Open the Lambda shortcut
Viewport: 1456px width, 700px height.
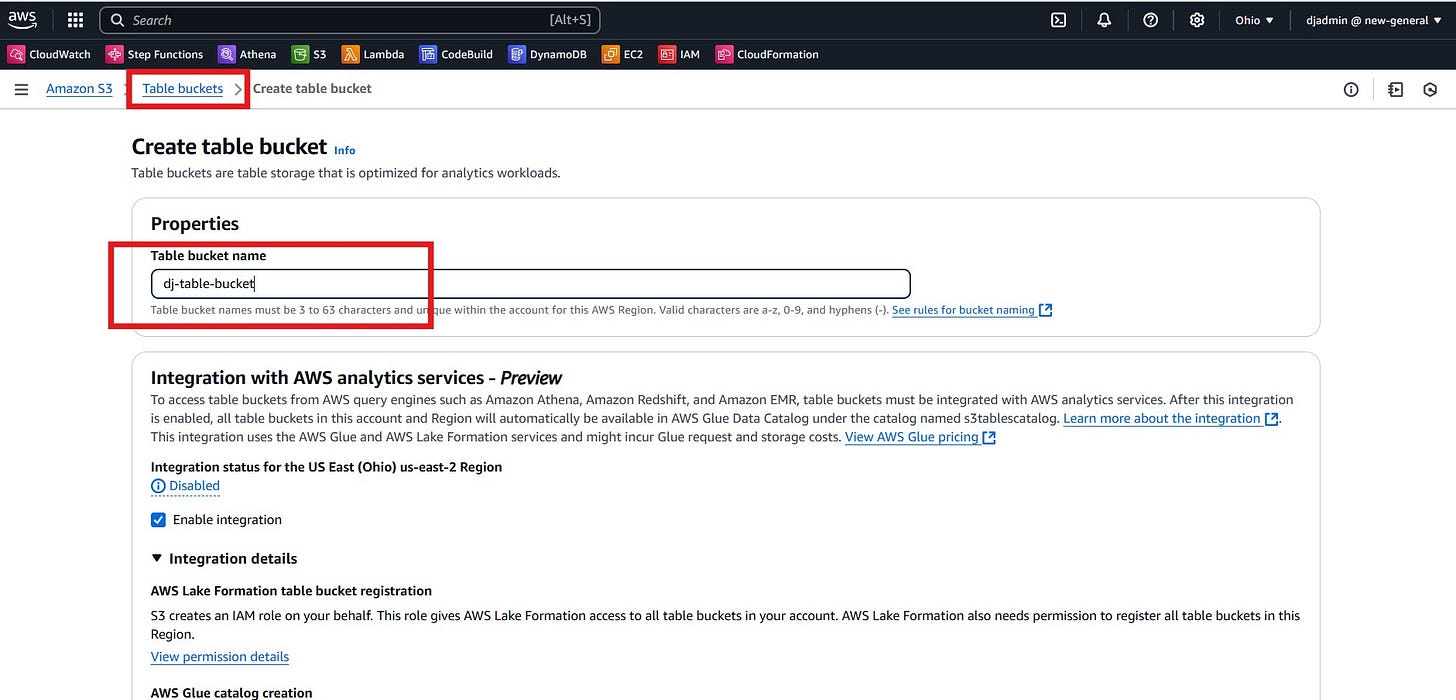point(373,54)
